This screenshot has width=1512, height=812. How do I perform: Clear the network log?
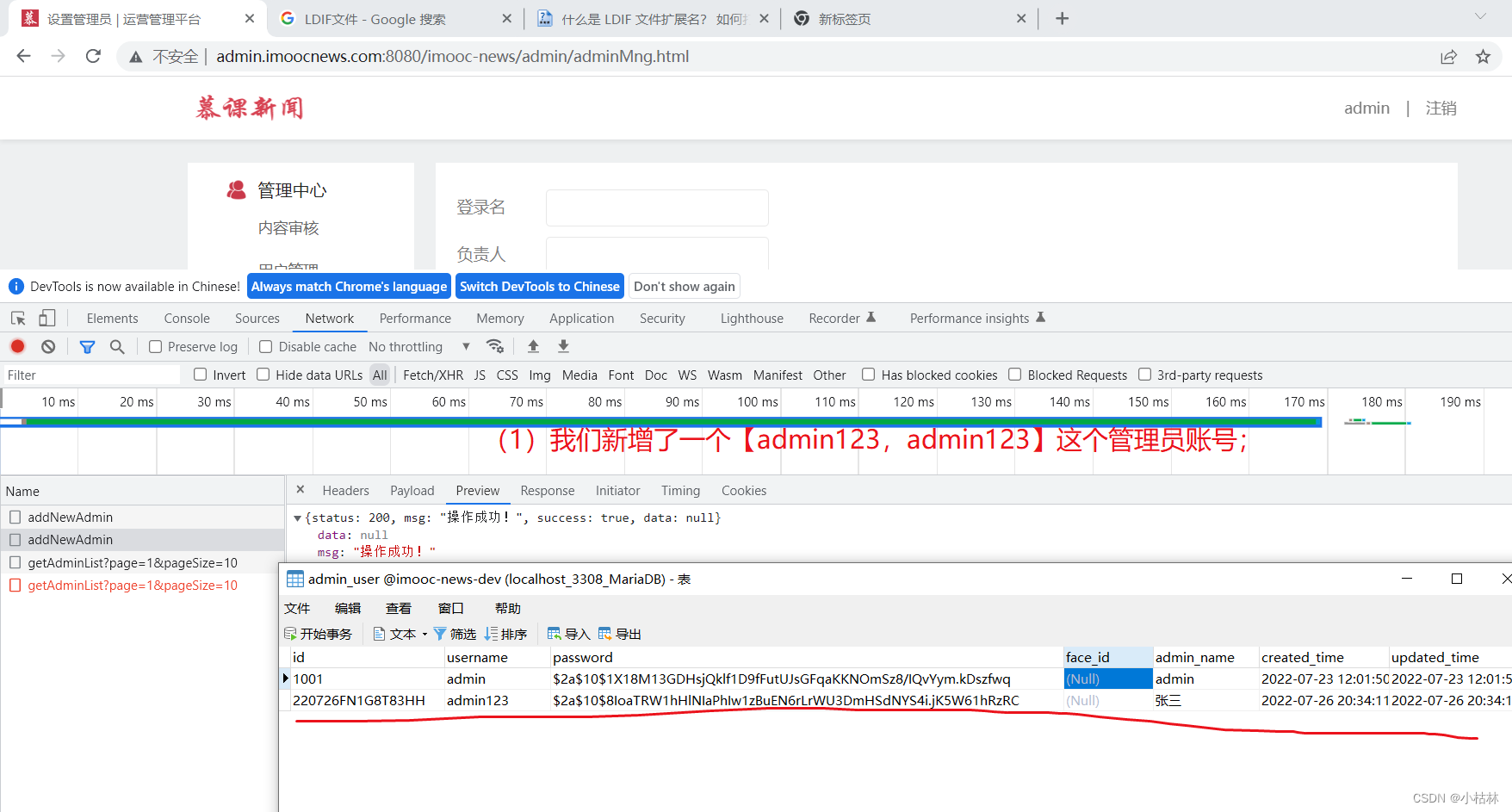[x=48, y=346]
